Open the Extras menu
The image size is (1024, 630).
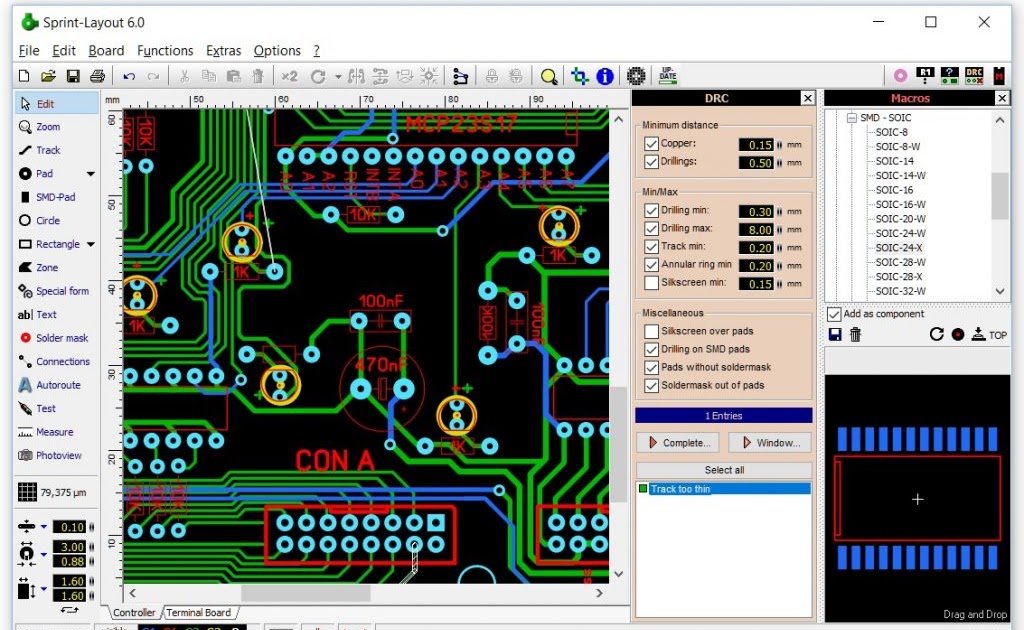coord(223,51)
